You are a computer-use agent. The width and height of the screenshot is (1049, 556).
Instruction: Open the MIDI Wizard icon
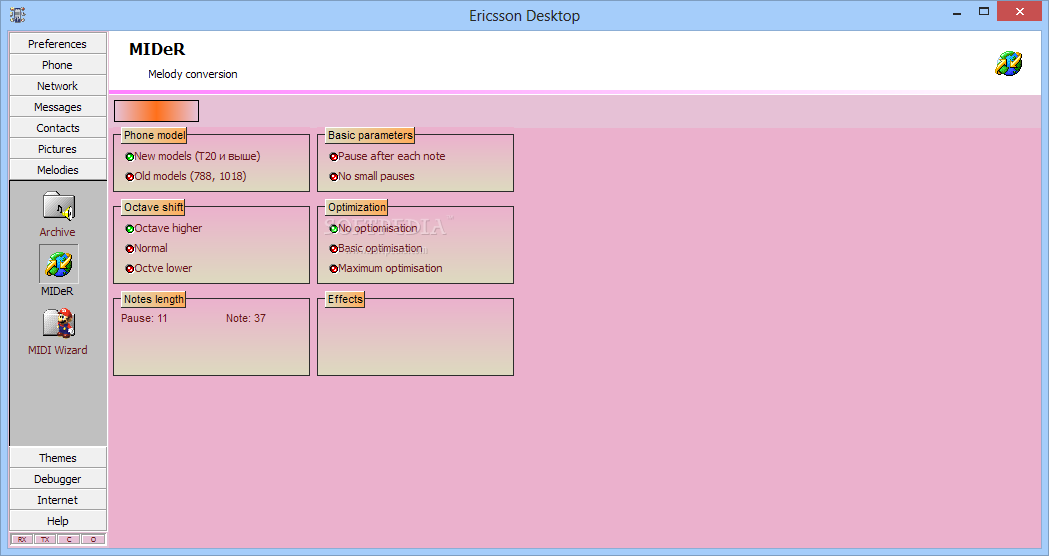(x=58, y=323)
